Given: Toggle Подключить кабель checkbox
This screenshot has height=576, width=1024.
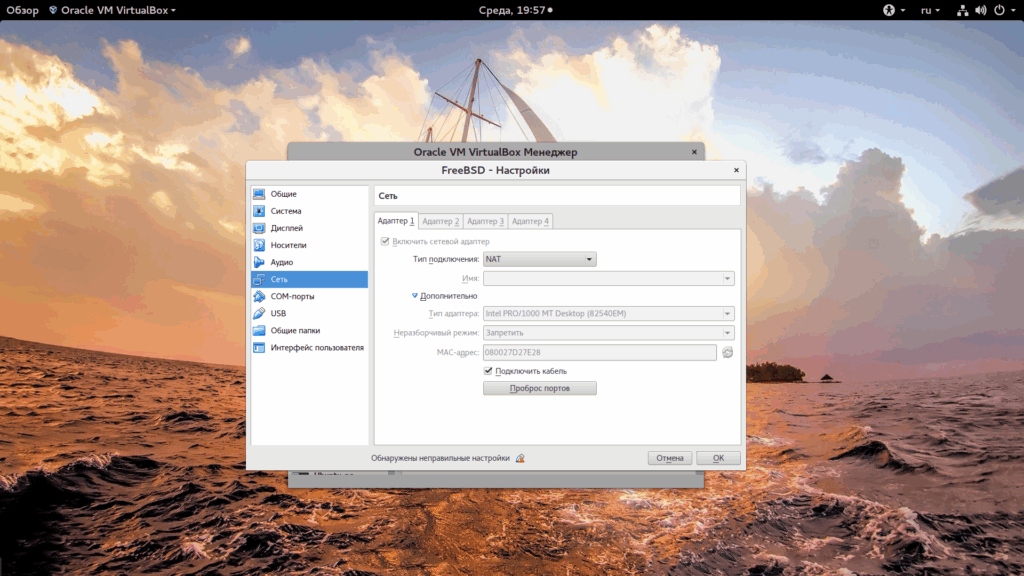Looking at the screenshot, I should click(x=488, y=371).
